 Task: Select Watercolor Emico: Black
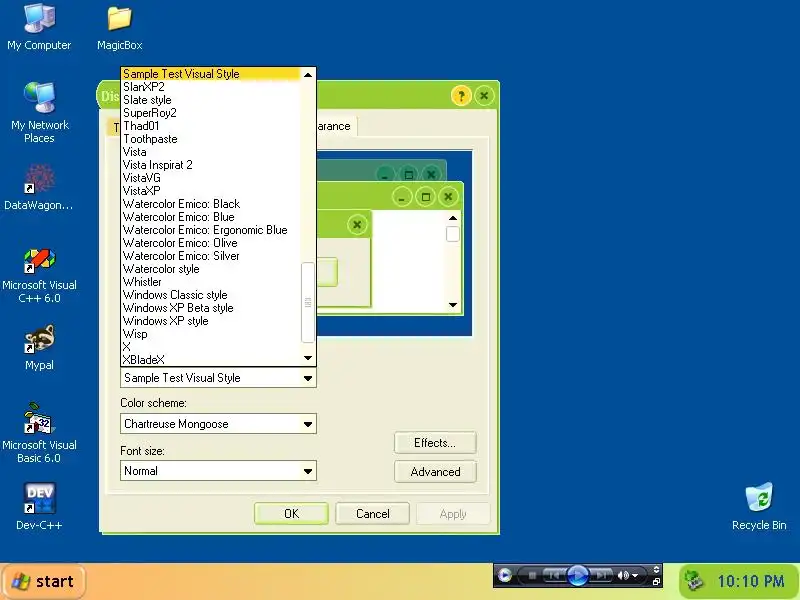tap(211, 204)
